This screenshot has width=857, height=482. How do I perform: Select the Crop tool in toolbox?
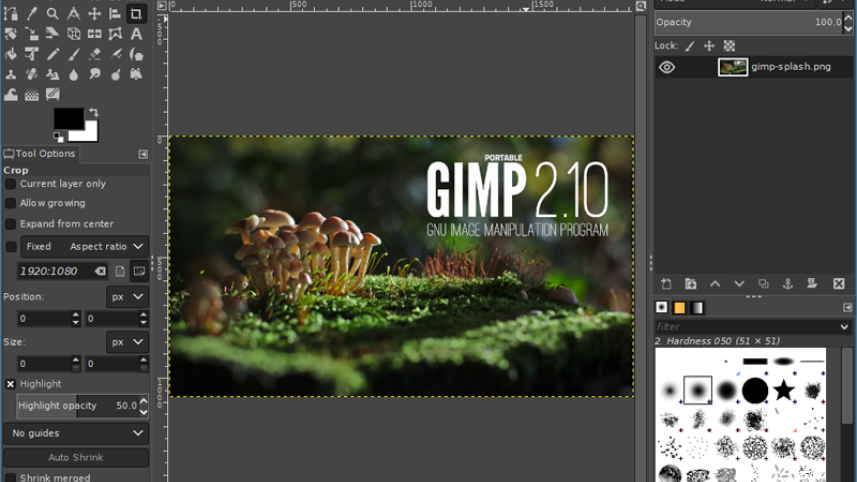(x=137, y=13)
